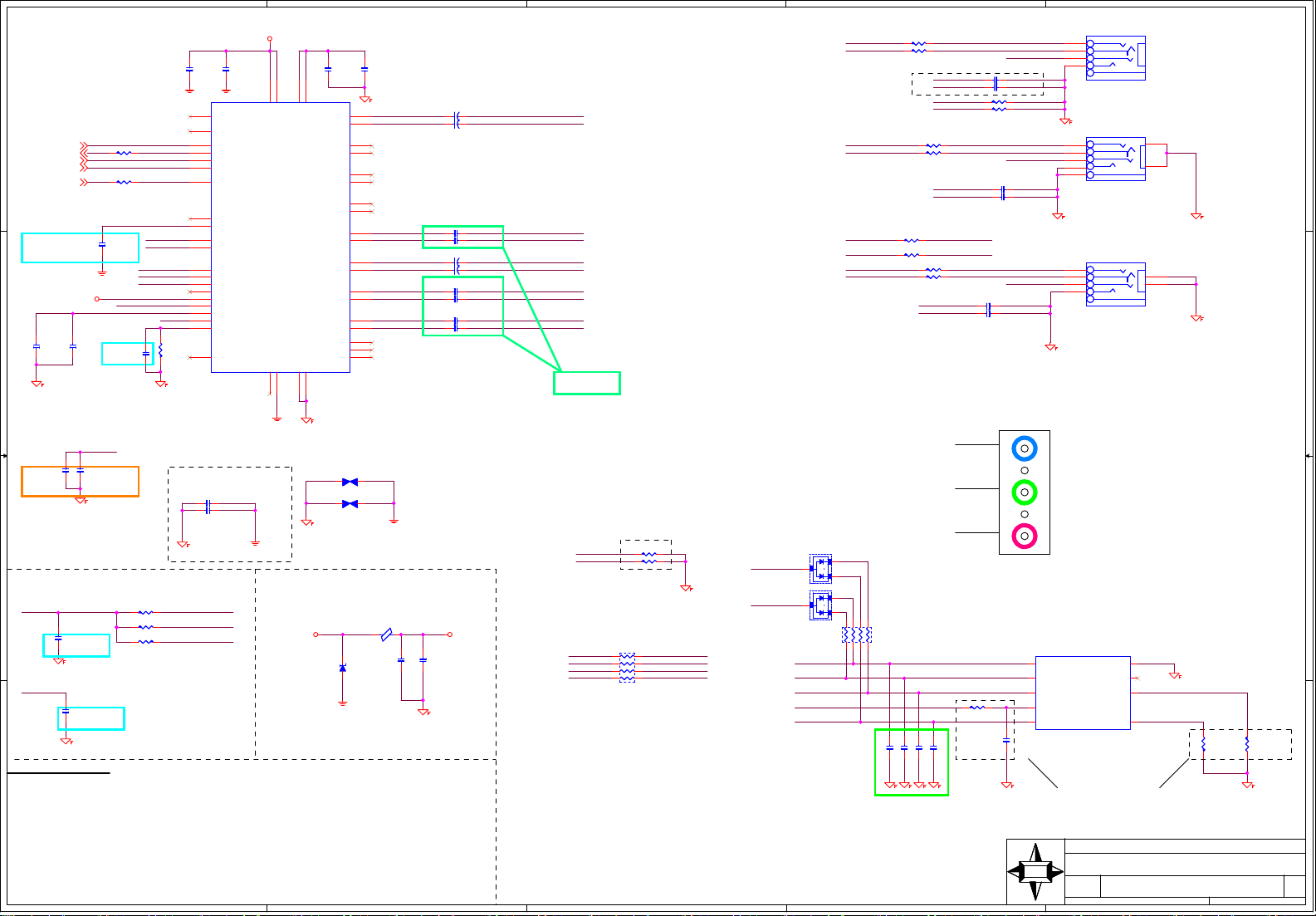The width and height of the screenshot is (1316, 916).
Task: Select the large main IC rectangle
Action: click(x=281, y=238)
